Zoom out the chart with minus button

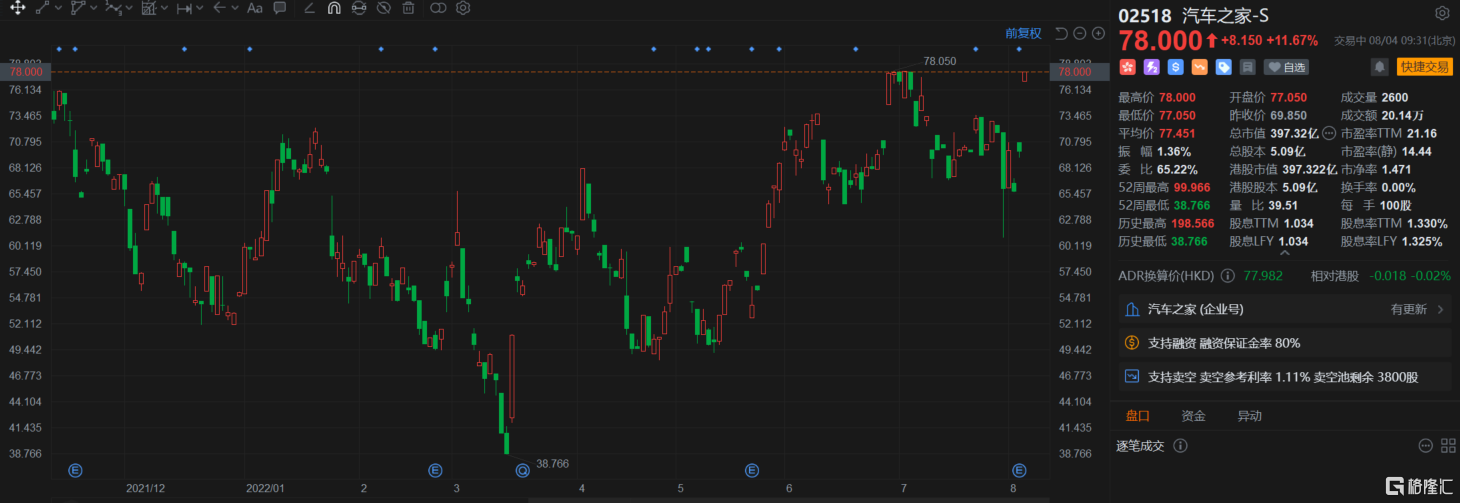click(1080, 33)
